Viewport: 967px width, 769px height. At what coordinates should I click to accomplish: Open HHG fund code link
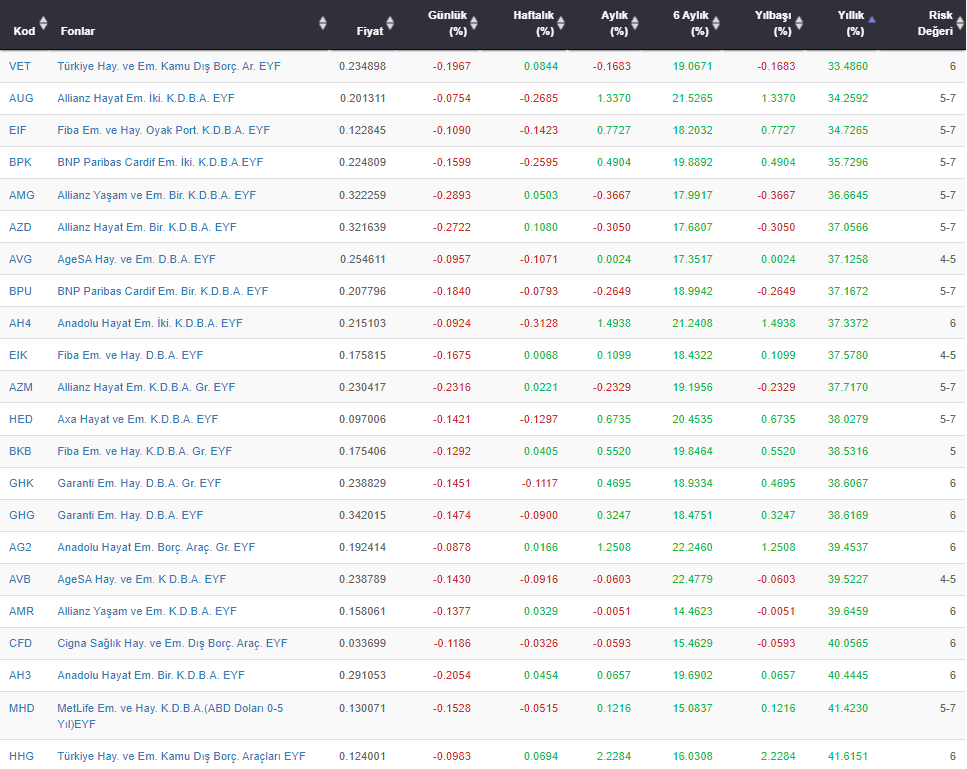coord(22,757)
